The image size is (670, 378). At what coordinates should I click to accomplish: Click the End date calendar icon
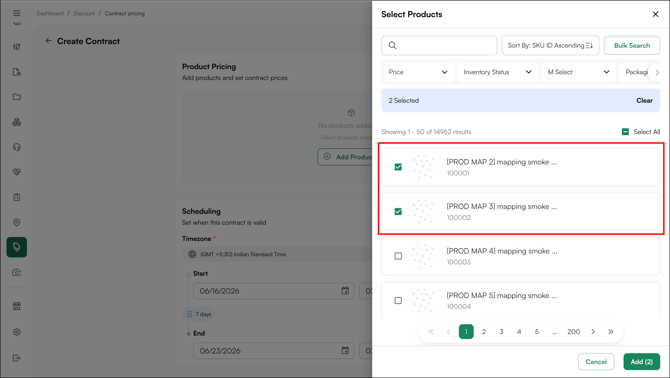point(345,351)
